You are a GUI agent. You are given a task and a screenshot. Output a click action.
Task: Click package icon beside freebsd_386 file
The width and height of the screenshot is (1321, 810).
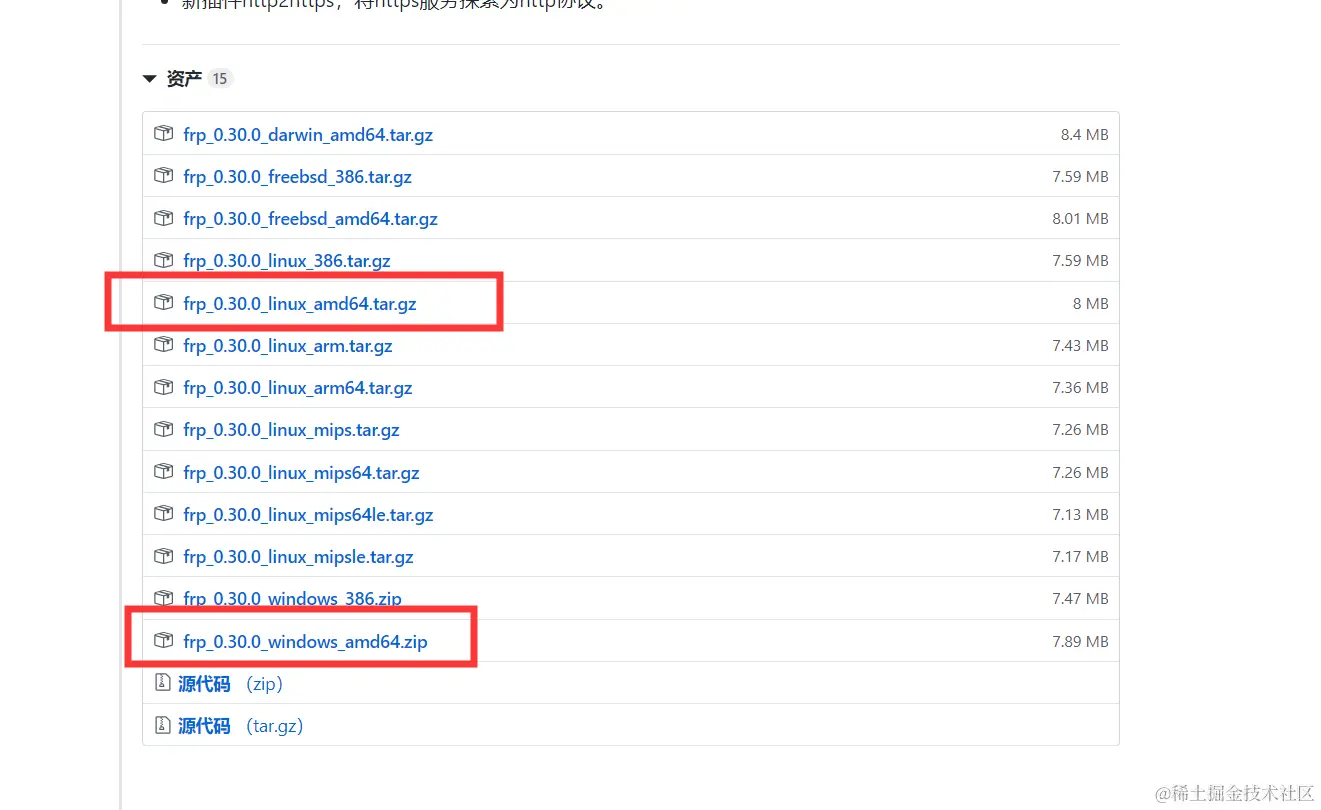point(163,176)
